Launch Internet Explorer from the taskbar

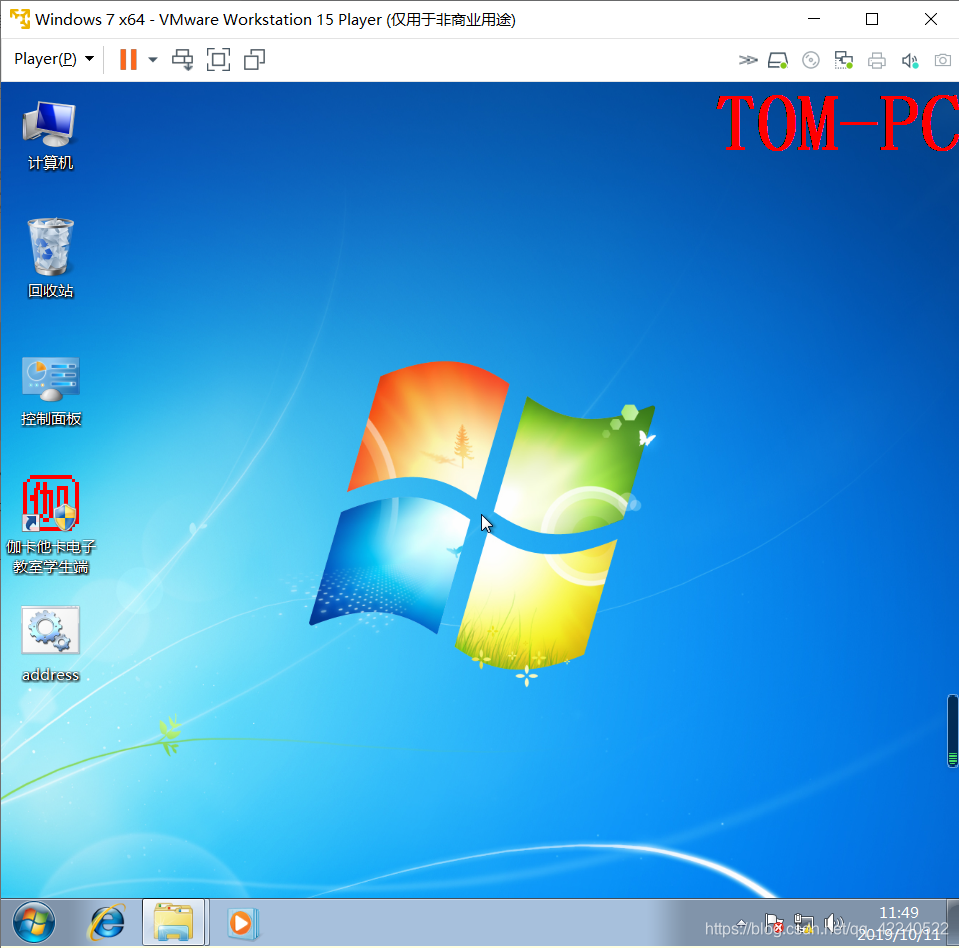(x=108, y=922)
